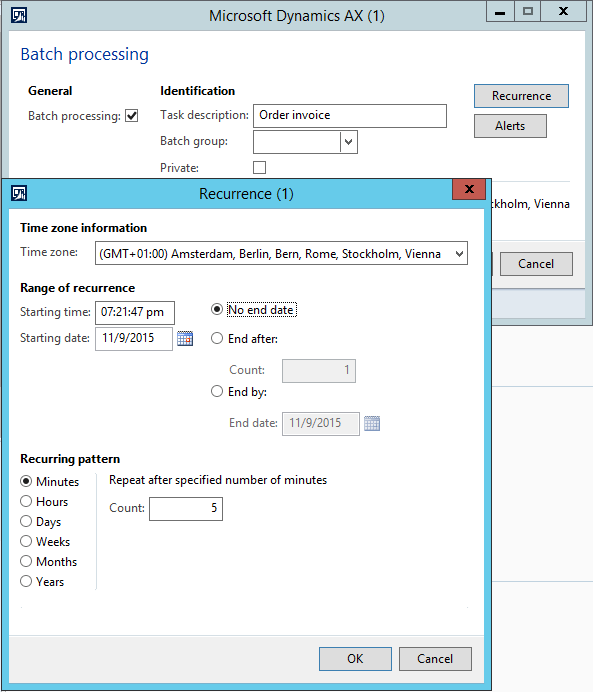Click the Recurrence button in Batch processing
This screenshot has width=593, height=692.
[521, 96]
